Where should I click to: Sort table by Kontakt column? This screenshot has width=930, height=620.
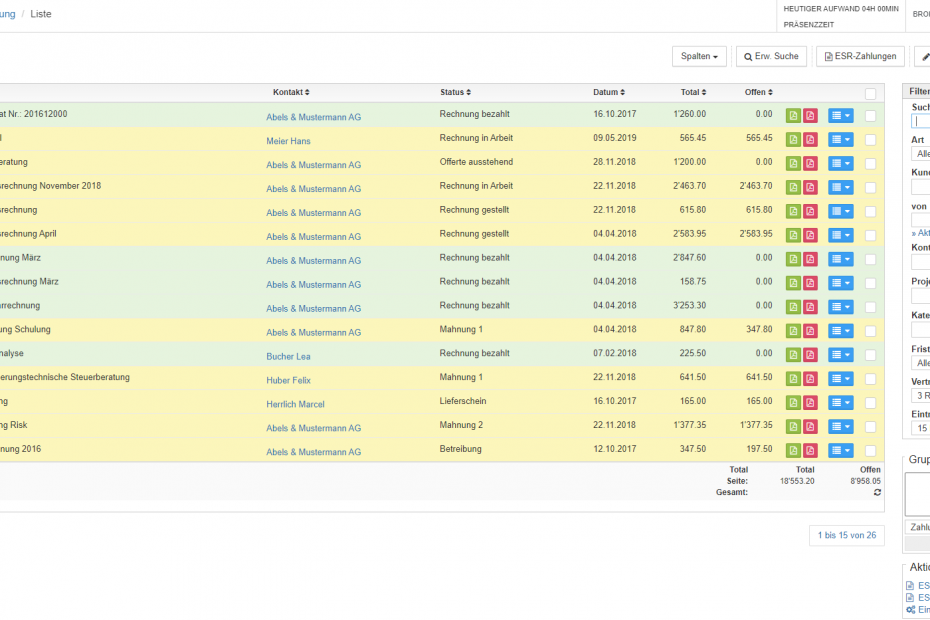(x=291, y=92)
